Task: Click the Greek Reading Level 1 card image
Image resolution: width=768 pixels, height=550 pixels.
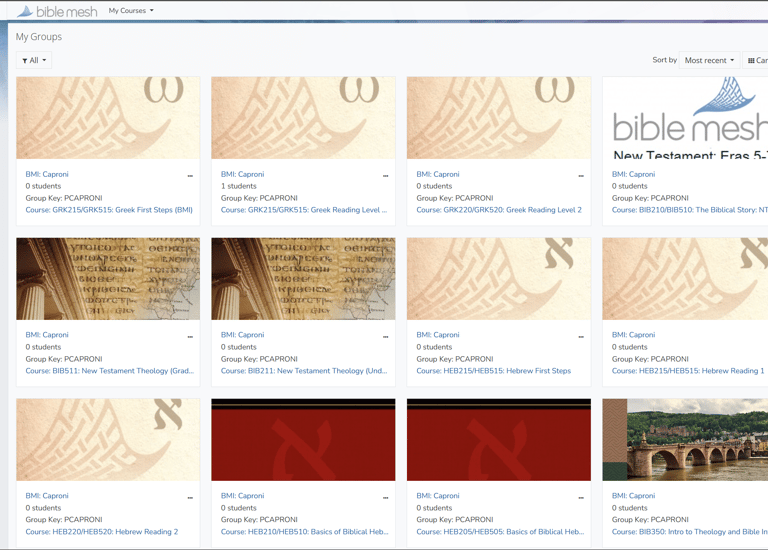Action: tap(303, 118)
